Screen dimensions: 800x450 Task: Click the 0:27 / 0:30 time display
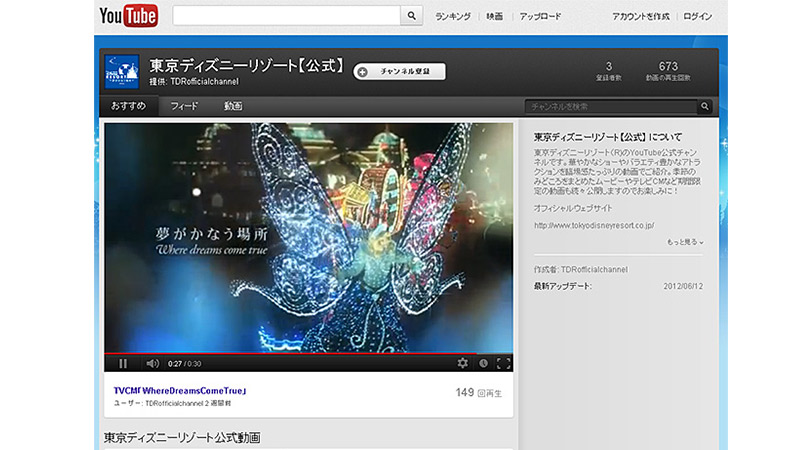(184, 364)
